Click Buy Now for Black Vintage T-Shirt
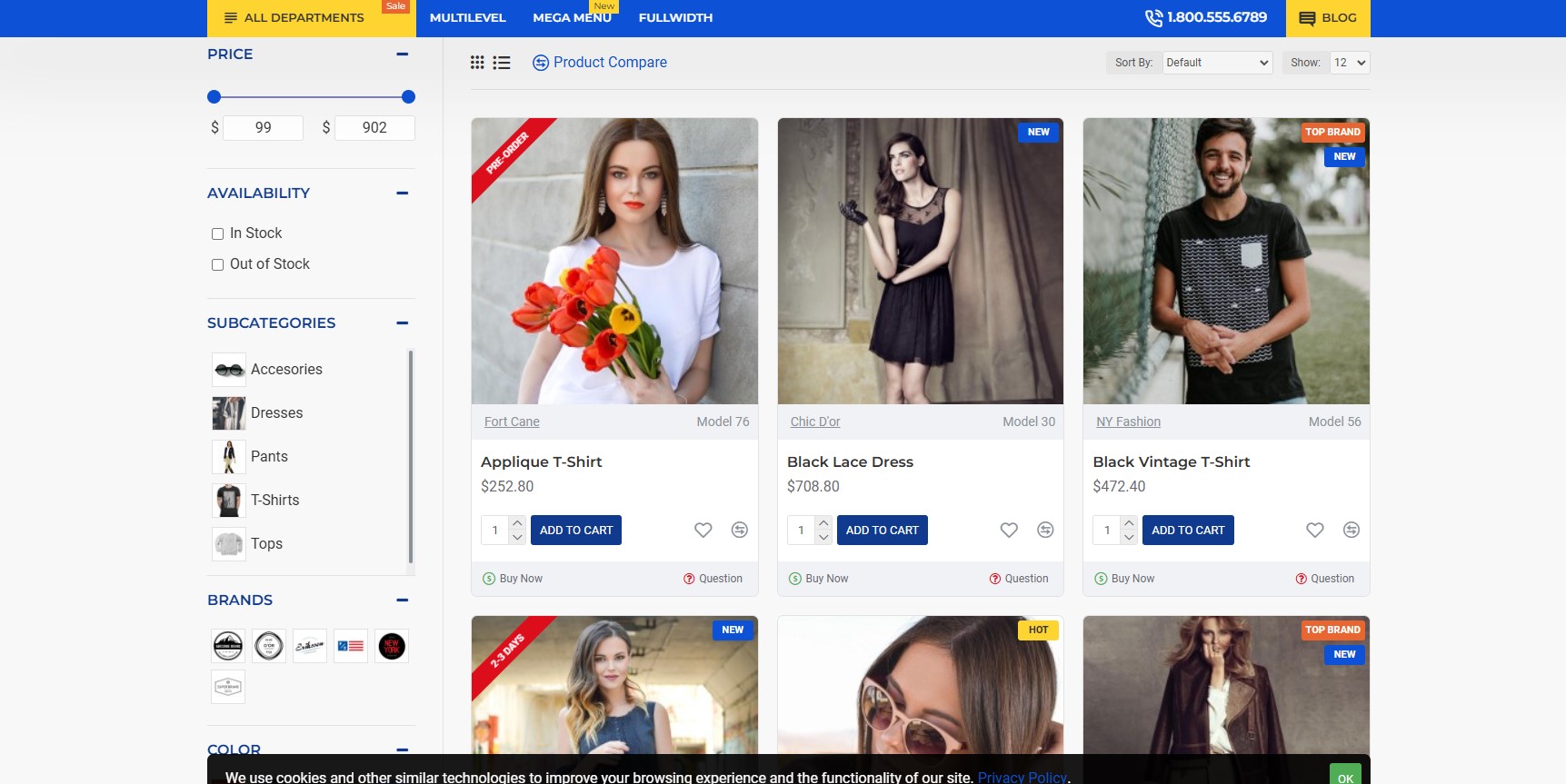 pyautogui.click(x=1124, y=579)
